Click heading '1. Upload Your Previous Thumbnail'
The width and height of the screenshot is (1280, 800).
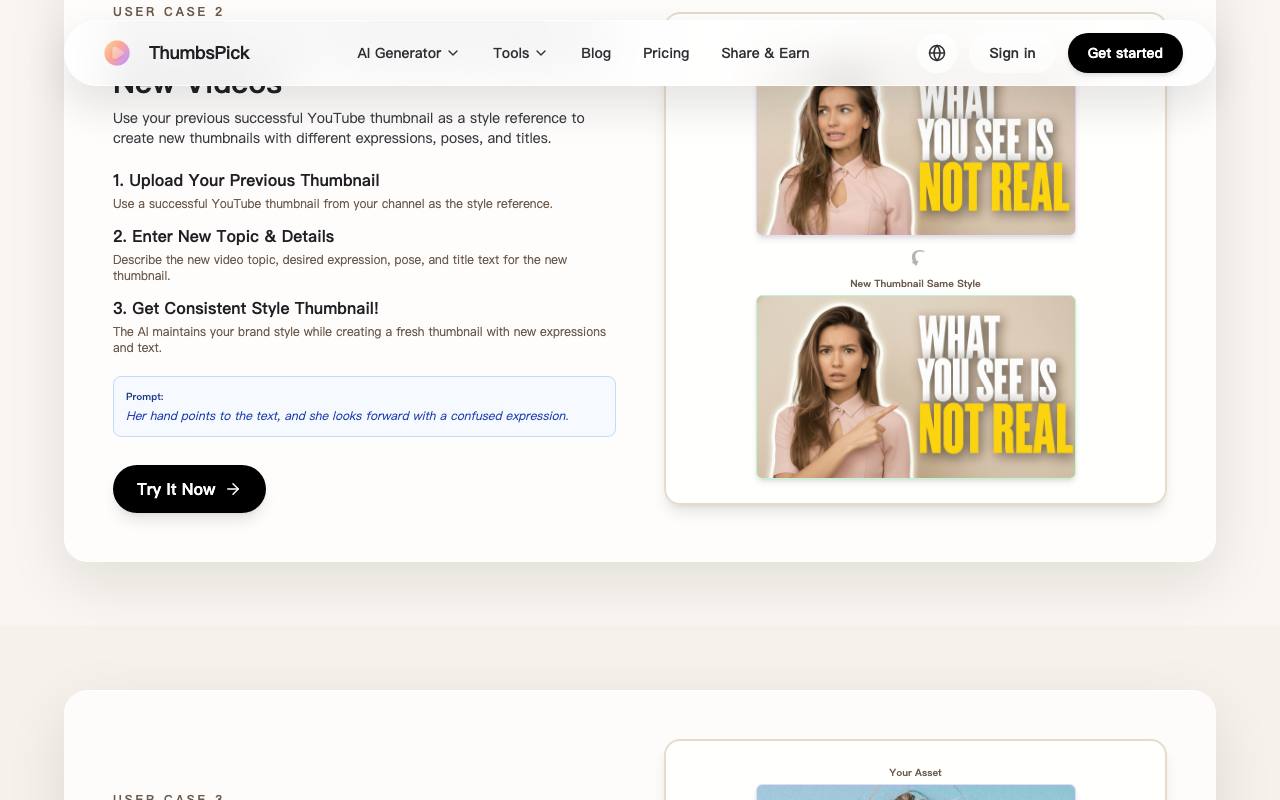[246, 180]
